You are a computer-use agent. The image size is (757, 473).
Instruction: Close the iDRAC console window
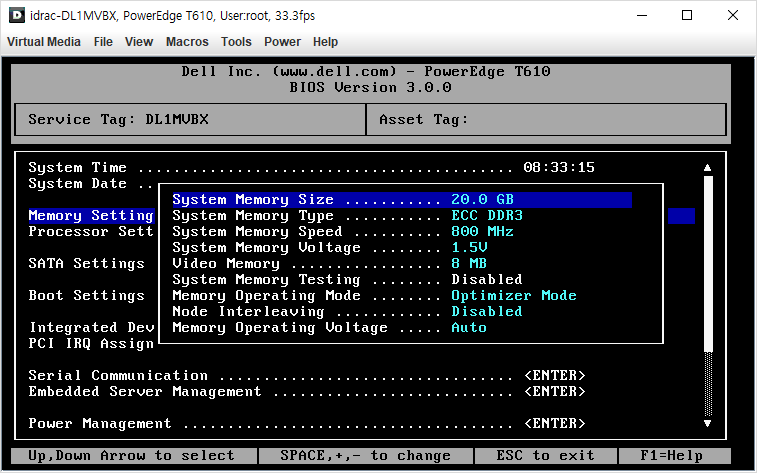coord(732,15)
